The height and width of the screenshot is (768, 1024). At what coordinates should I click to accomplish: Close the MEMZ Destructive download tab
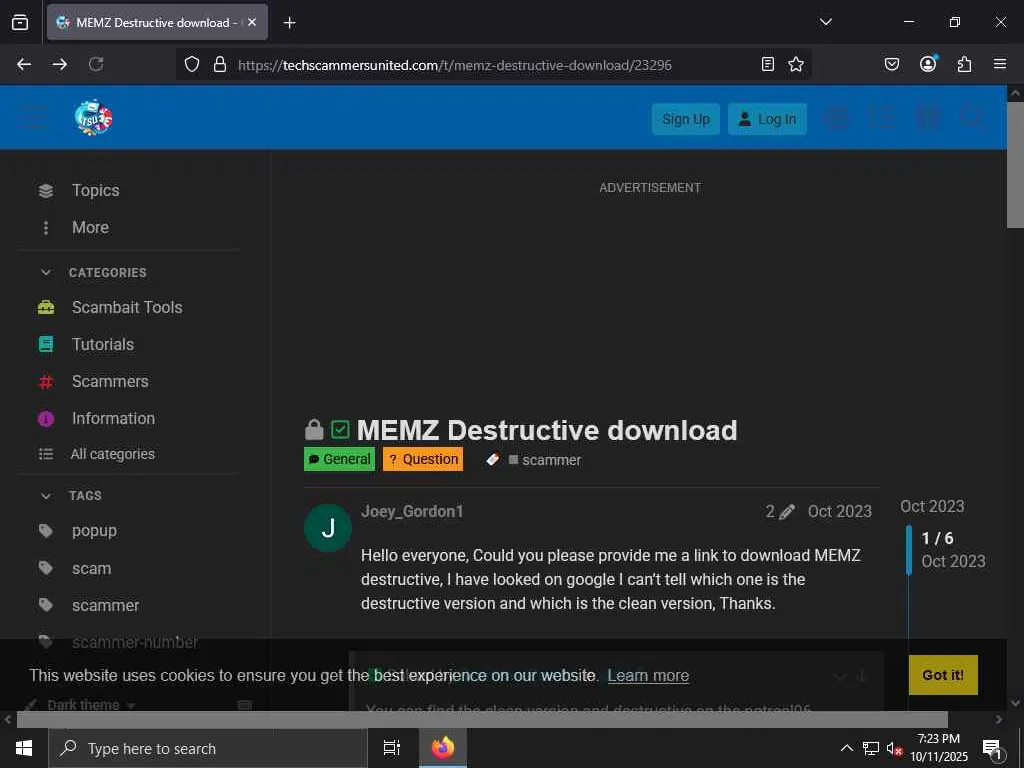[x=252, y=22]
